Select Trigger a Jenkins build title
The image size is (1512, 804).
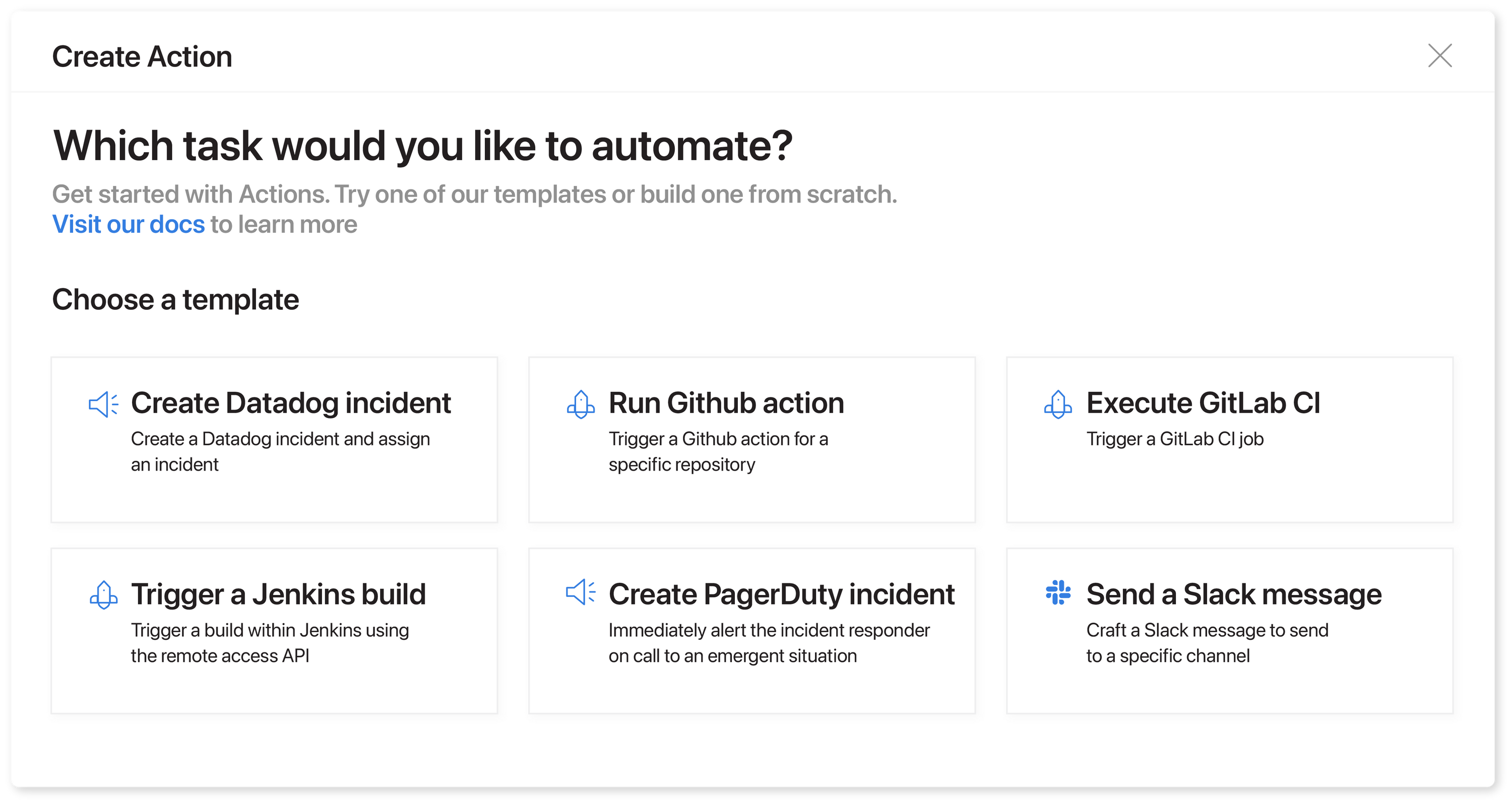tap(278, 594)
